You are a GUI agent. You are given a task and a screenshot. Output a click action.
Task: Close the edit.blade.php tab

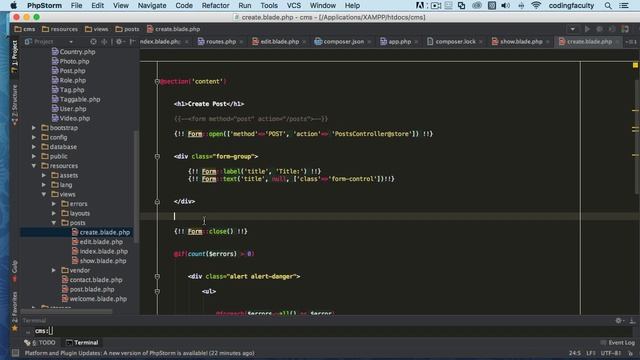coord(304,42)
